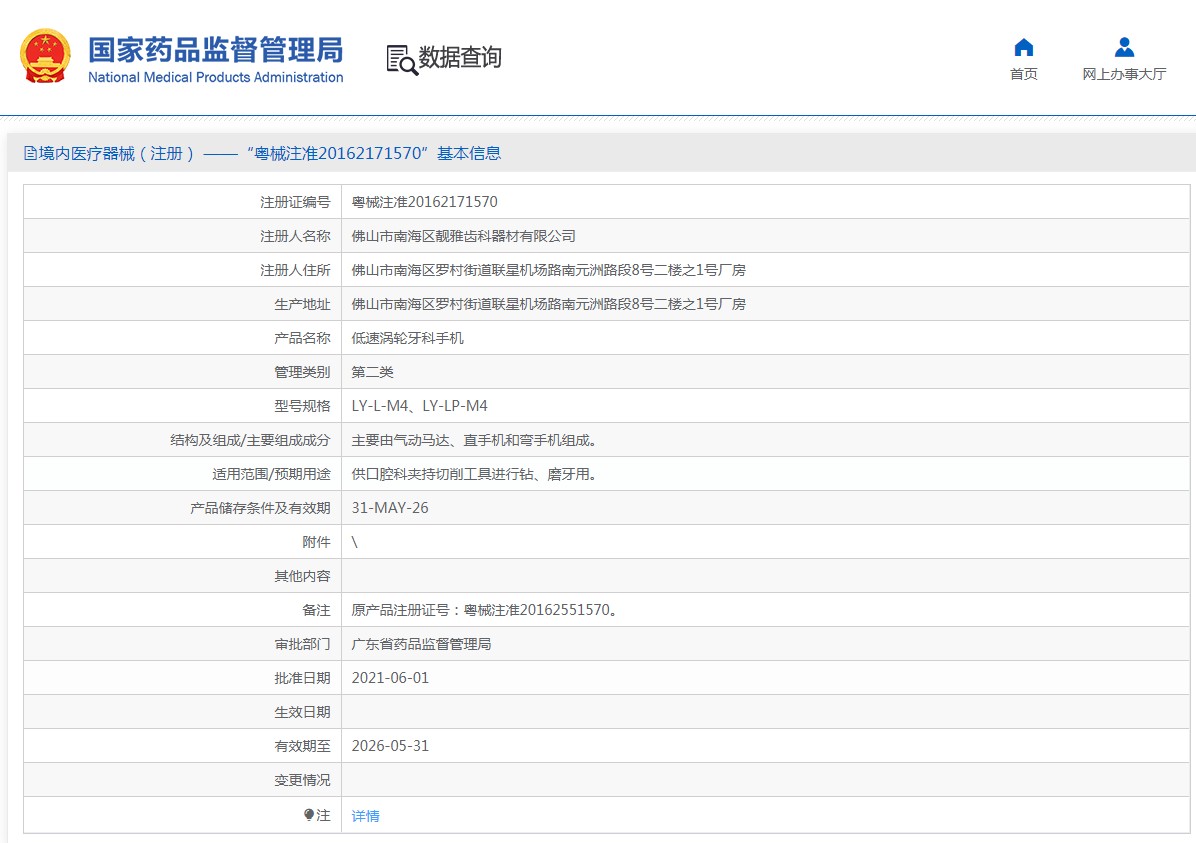
Task: Click the 备注 row label
Action: pos(317,610)
